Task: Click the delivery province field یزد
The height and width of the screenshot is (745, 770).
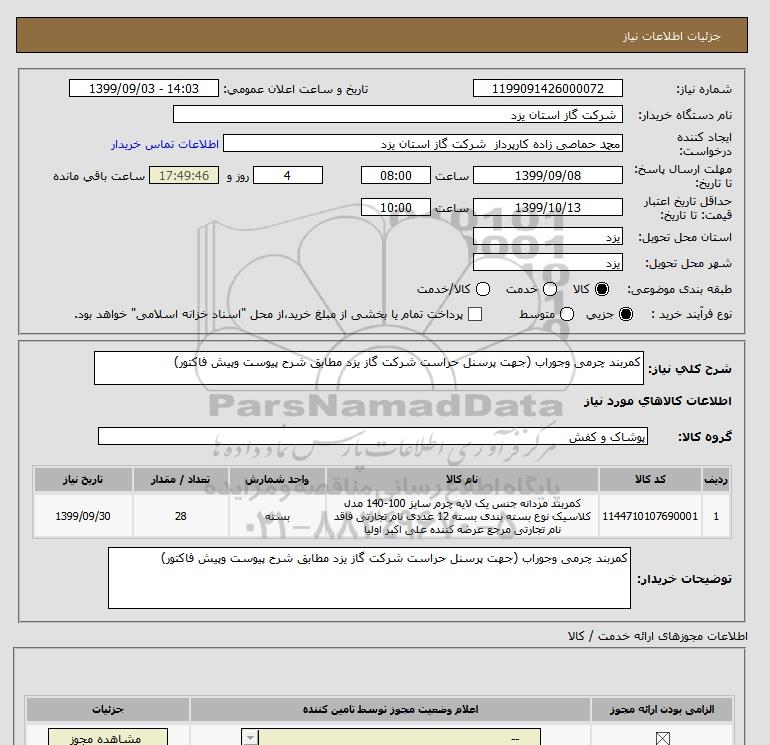Action: coord(548,237)
